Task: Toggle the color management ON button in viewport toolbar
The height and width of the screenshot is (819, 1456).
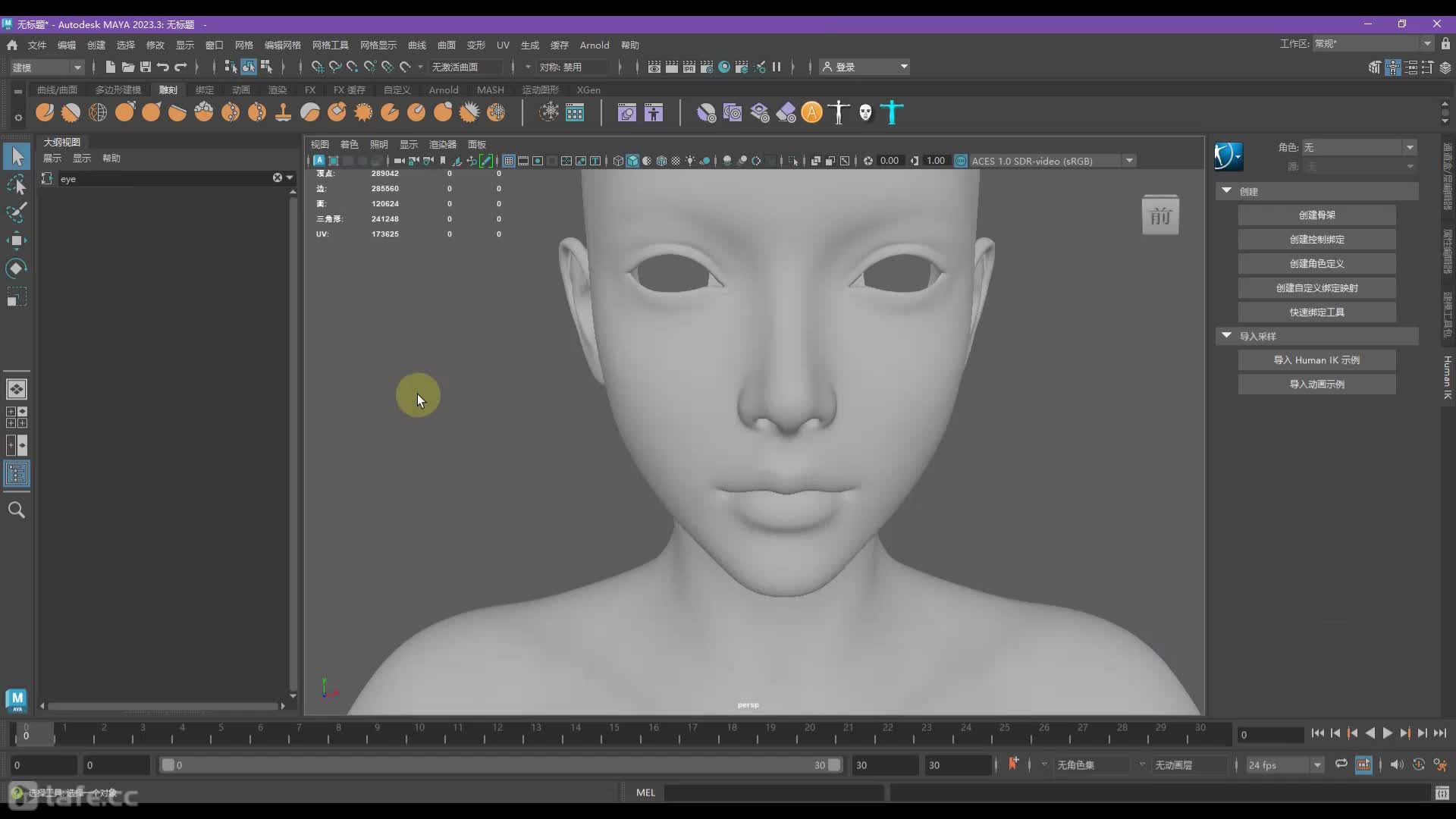Action: coord(961,161)
